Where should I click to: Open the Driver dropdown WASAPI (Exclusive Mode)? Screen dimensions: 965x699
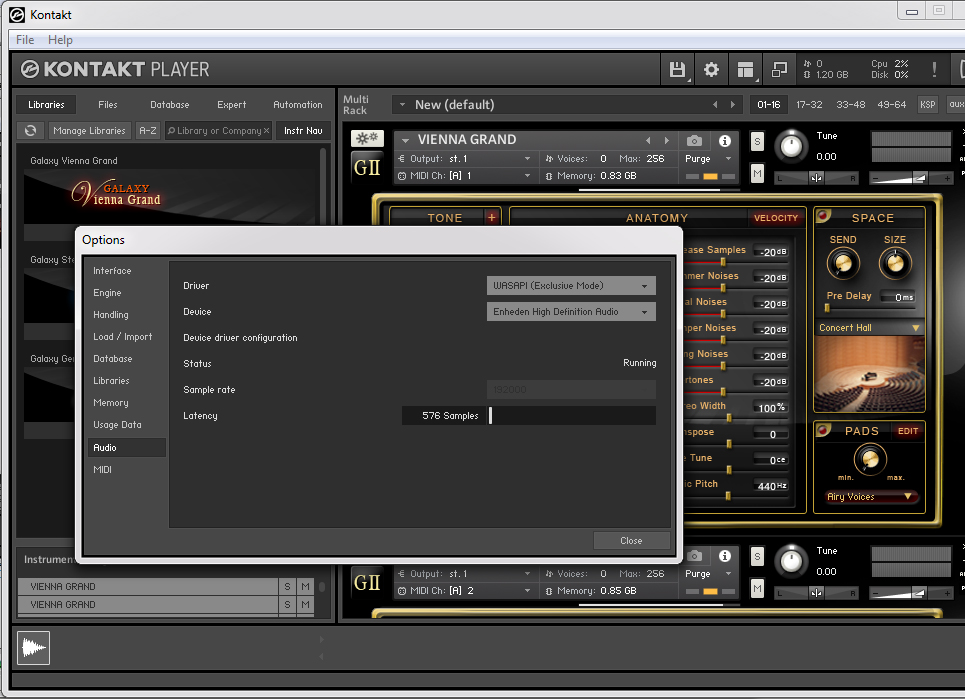point(571,286)
